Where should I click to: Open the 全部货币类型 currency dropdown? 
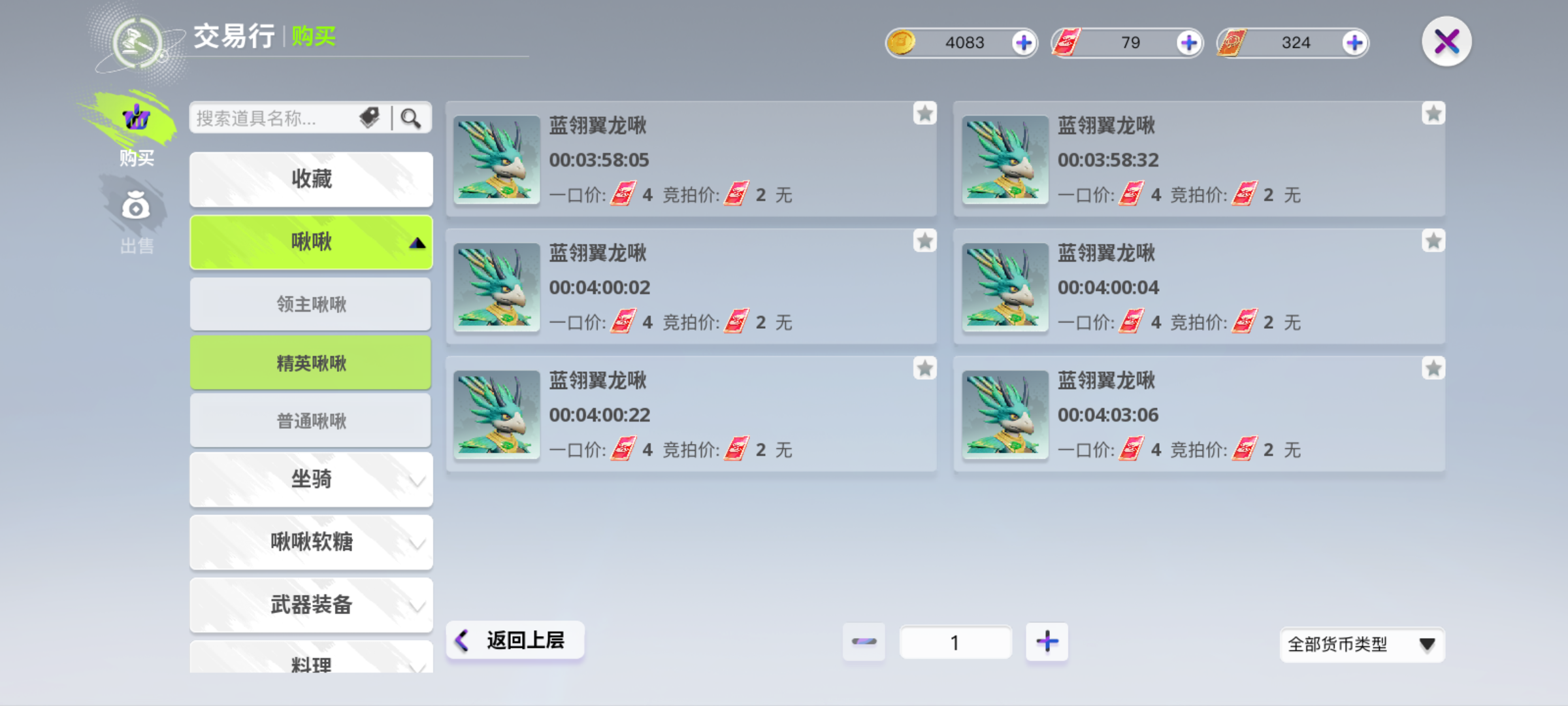[1362, 645]
